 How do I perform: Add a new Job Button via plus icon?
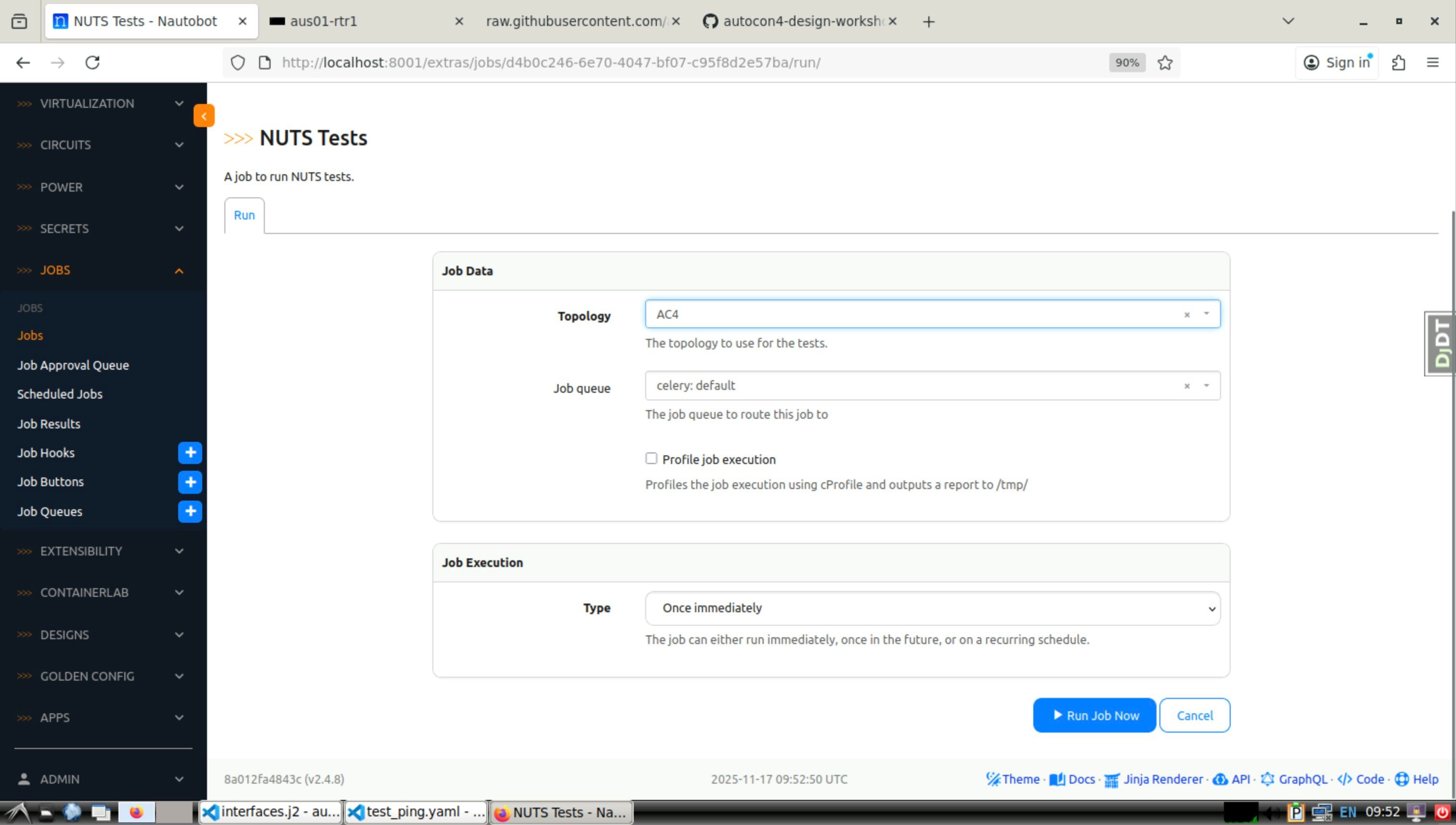click(190, 482)
